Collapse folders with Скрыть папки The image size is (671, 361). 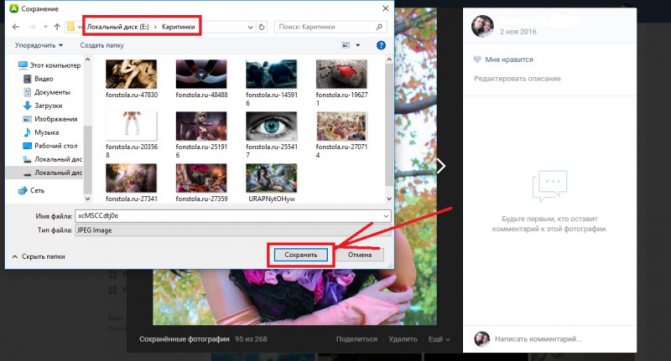pos(39,257)
